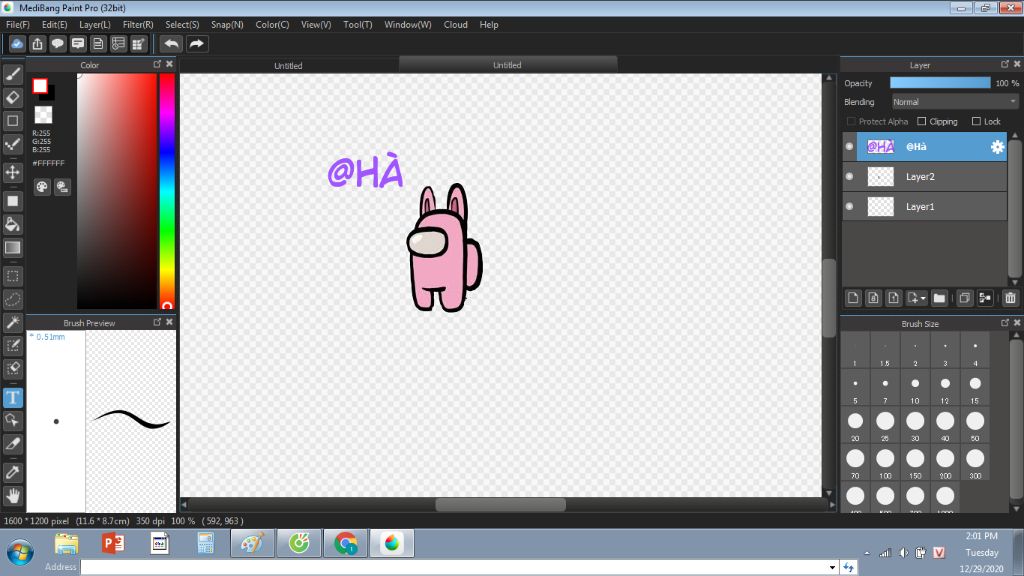Open the Address bar dropdown on taskbar
Screen dimensions: 1024x576
(x=832, y=567)
